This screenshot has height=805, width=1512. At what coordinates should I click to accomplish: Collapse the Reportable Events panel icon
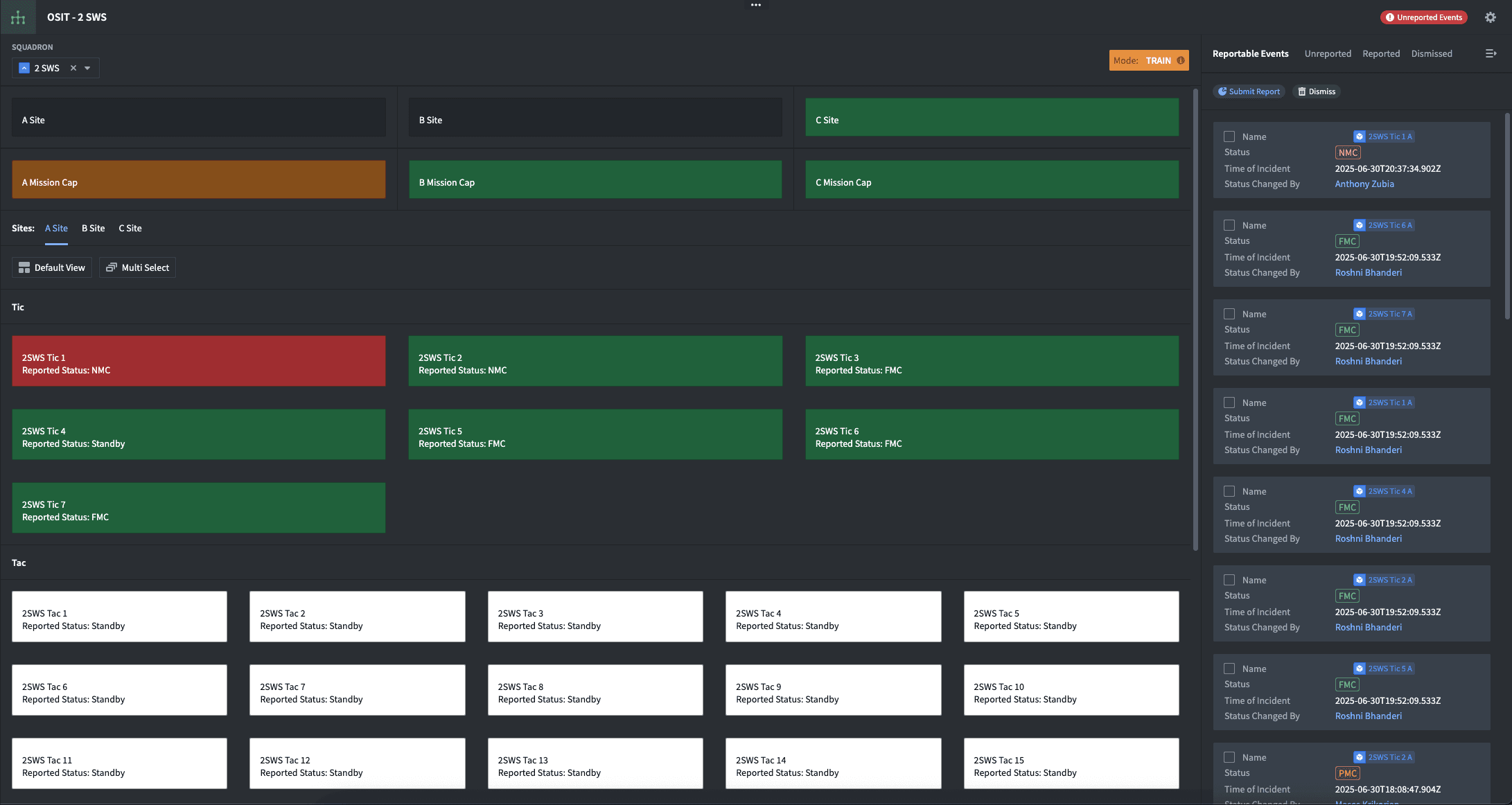[x=1491, y=53]
